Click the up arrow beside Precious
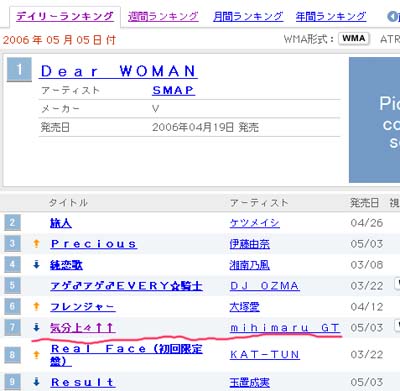 pos(36,244)
